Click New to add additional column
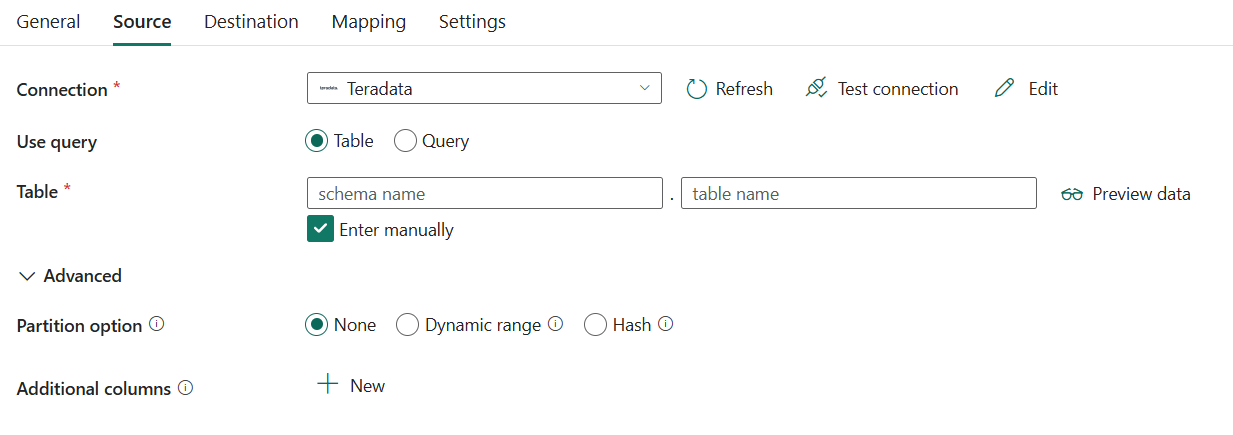Viewport: 1233px width, 435px height. pos(367,386)
